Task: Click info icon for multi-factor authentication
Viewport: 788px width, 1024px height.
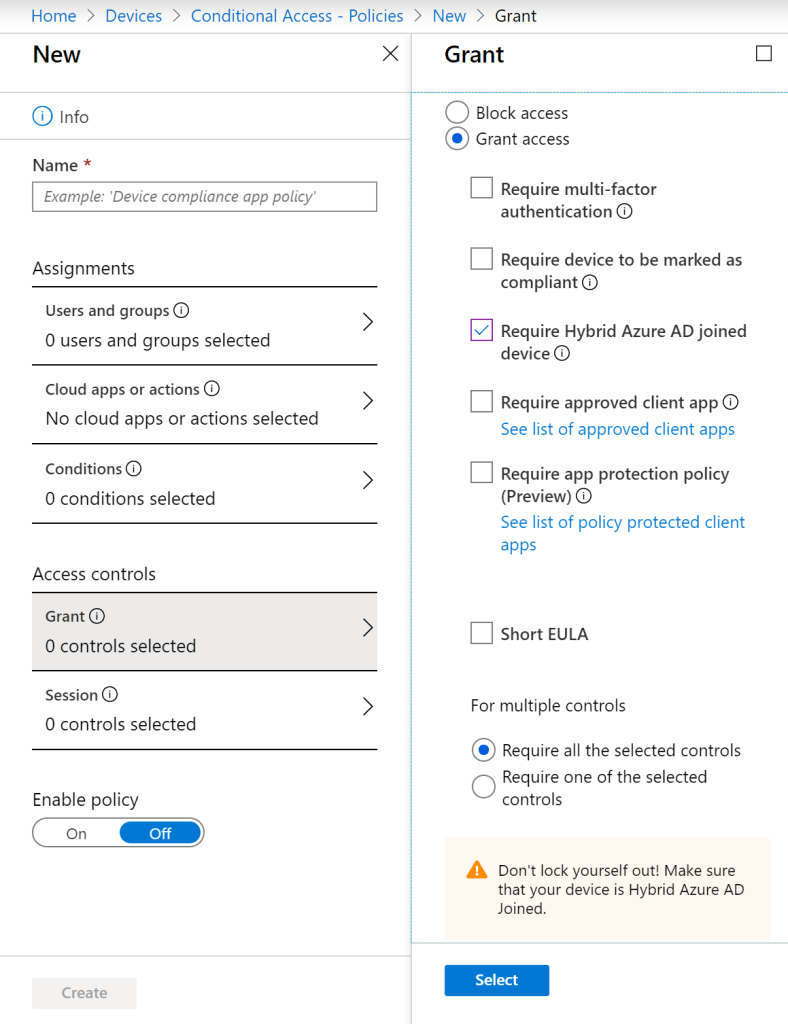Action: pyautogui.click(x=625, y=212)
